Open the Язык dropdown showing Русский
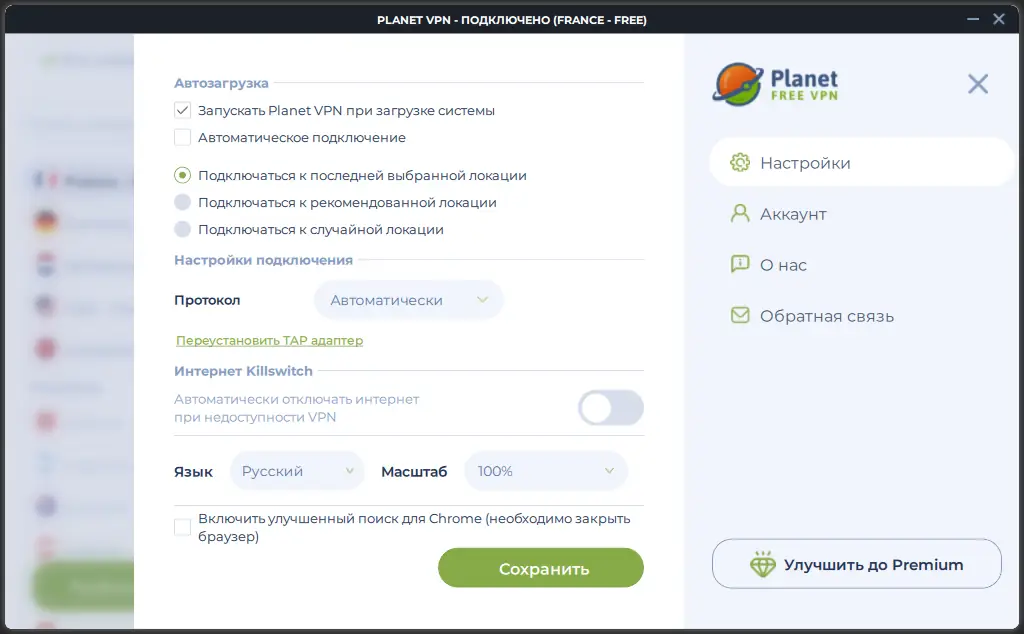Viewport: 1024px width, 634px height. [x=296, y=471]
